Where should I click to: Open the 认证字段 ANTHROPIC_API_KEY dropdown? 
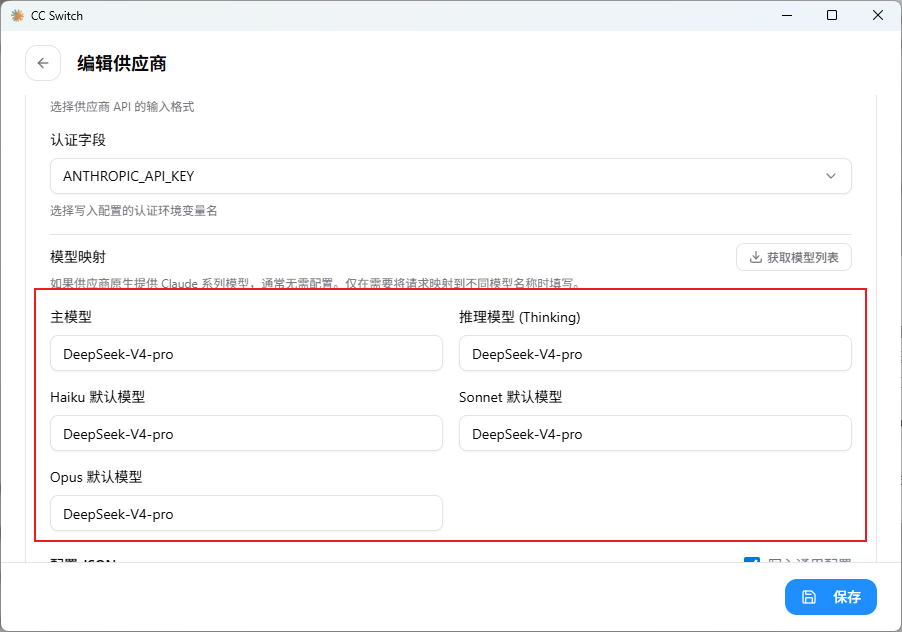450,176
